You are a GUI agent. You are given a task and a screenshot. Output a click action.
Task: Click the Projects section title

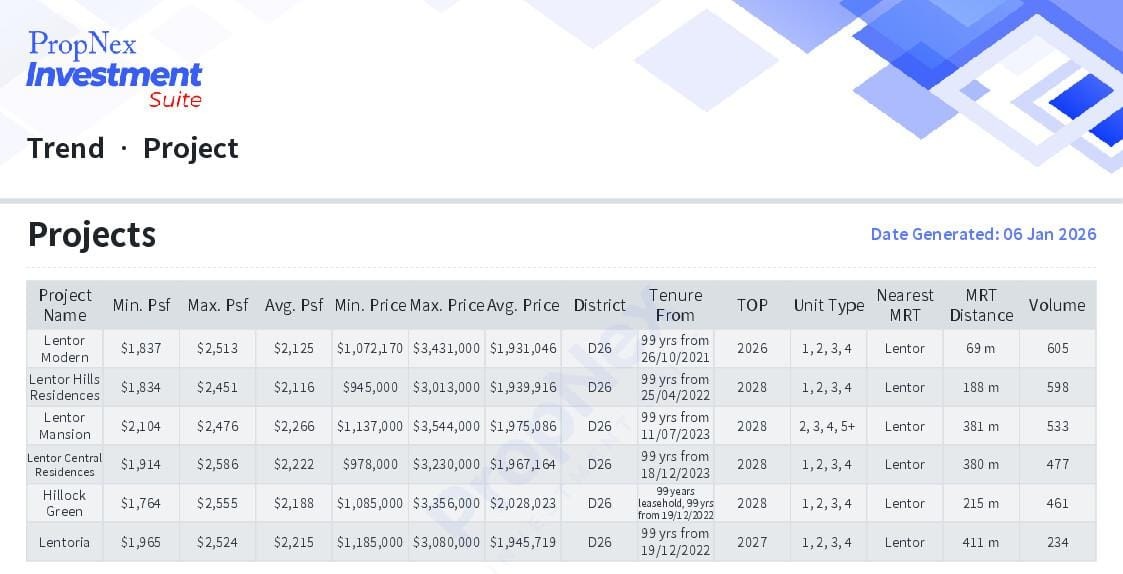pyautogui.click(x=92, y=234)
